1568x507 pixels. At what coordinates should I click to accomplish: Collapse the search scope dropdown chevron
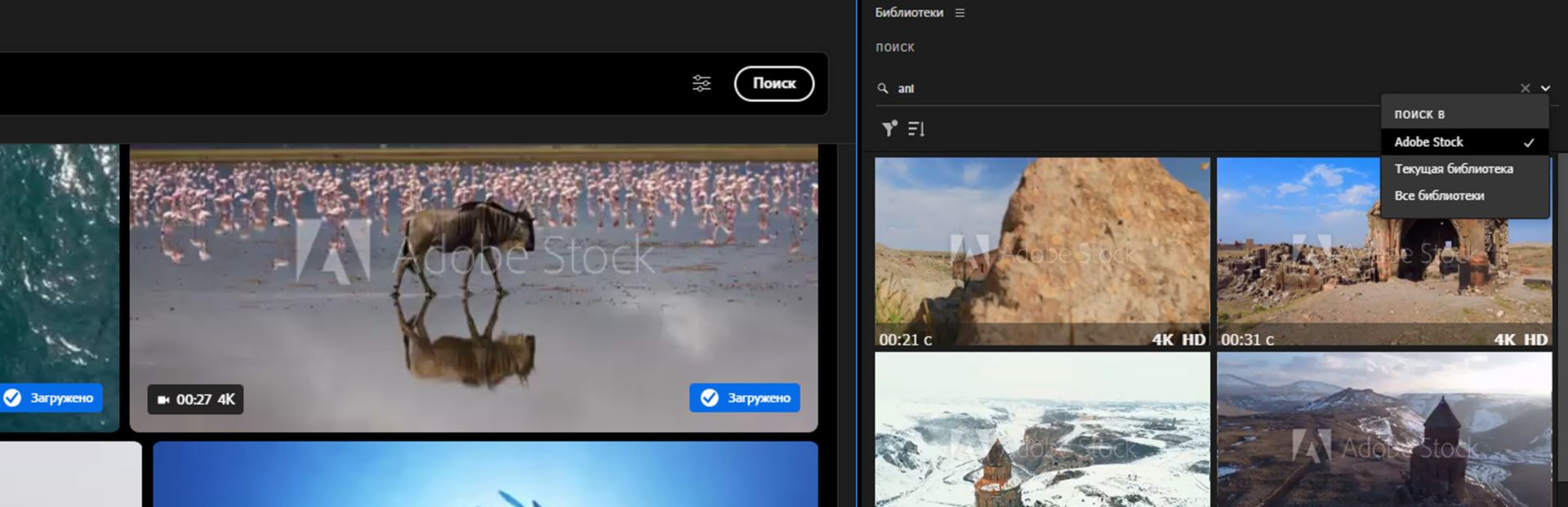tap(1545, 88)
